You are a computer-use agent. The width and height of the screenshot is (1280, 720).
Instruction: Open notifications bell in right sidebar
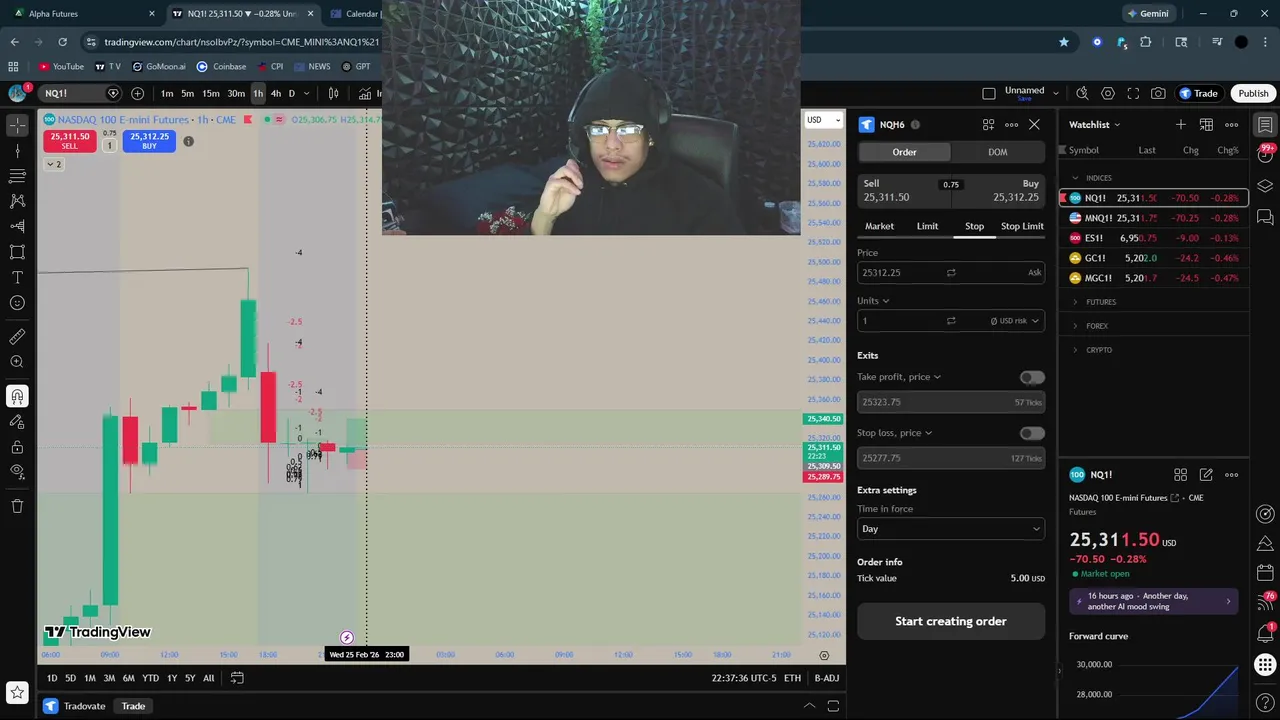pyautogui.click(x=1265, y=634)
